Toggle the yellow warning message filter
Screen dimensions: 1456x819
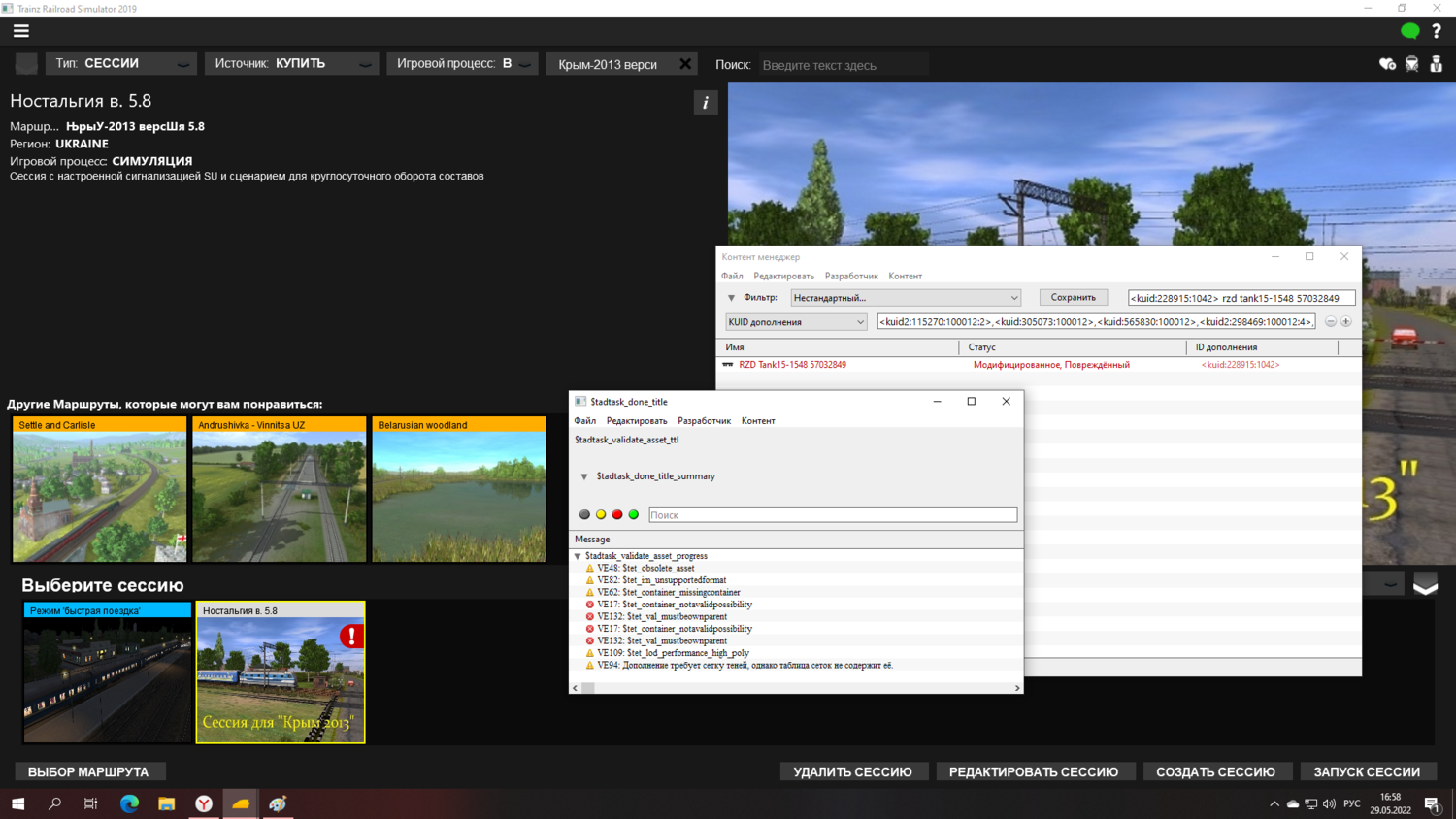coord(601,515)
